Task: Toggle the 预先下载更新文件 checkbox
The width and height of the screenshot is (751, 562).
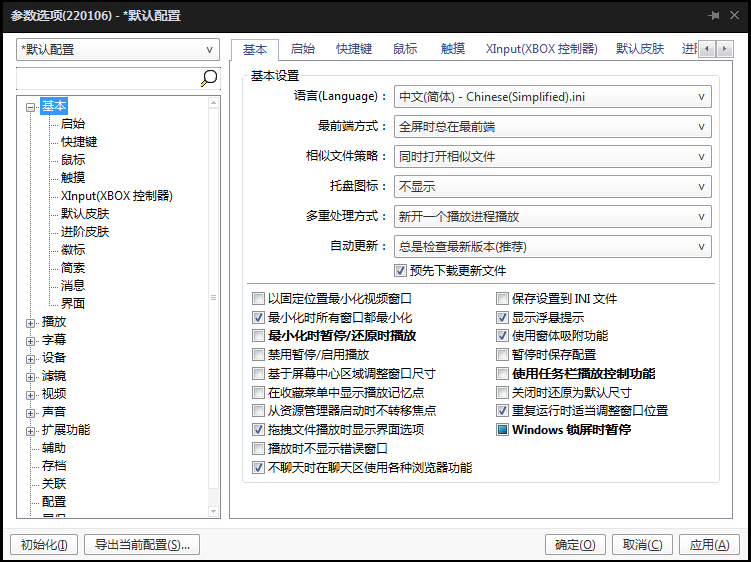Action: pos(401,270)
